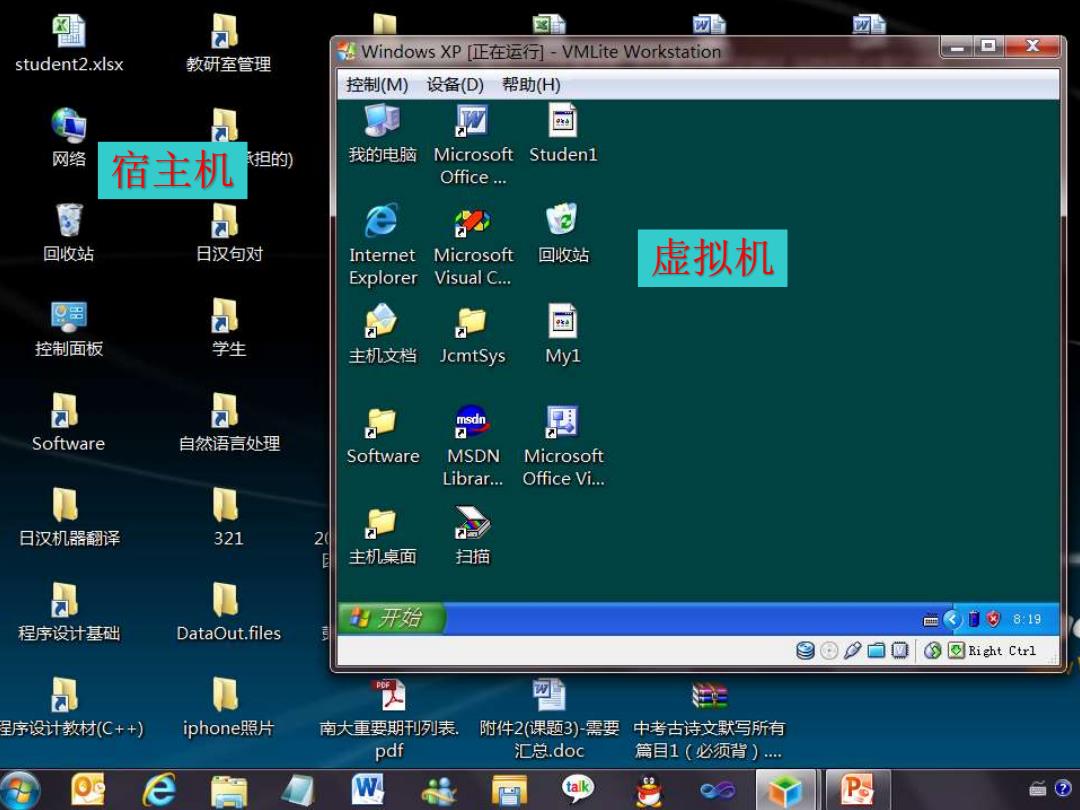
Task: Open Windows Explorer from the host taskbar
Action: [x=229, y=791]
